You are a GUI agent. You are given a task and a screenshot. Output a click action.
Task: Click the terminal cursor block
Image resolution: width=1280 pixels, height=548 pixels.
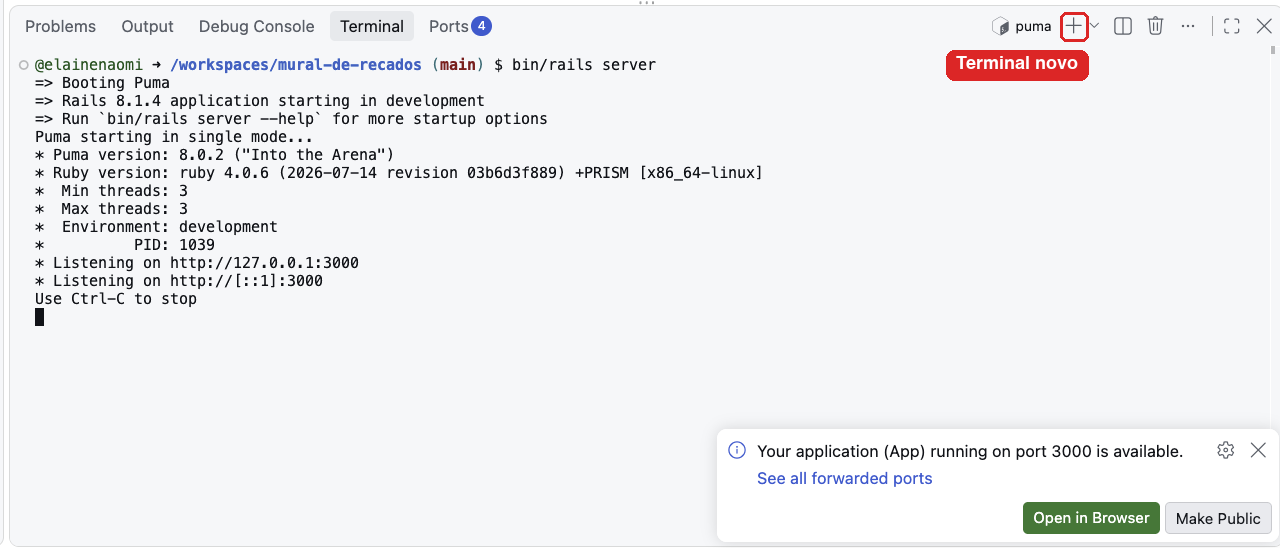(39, 317)
